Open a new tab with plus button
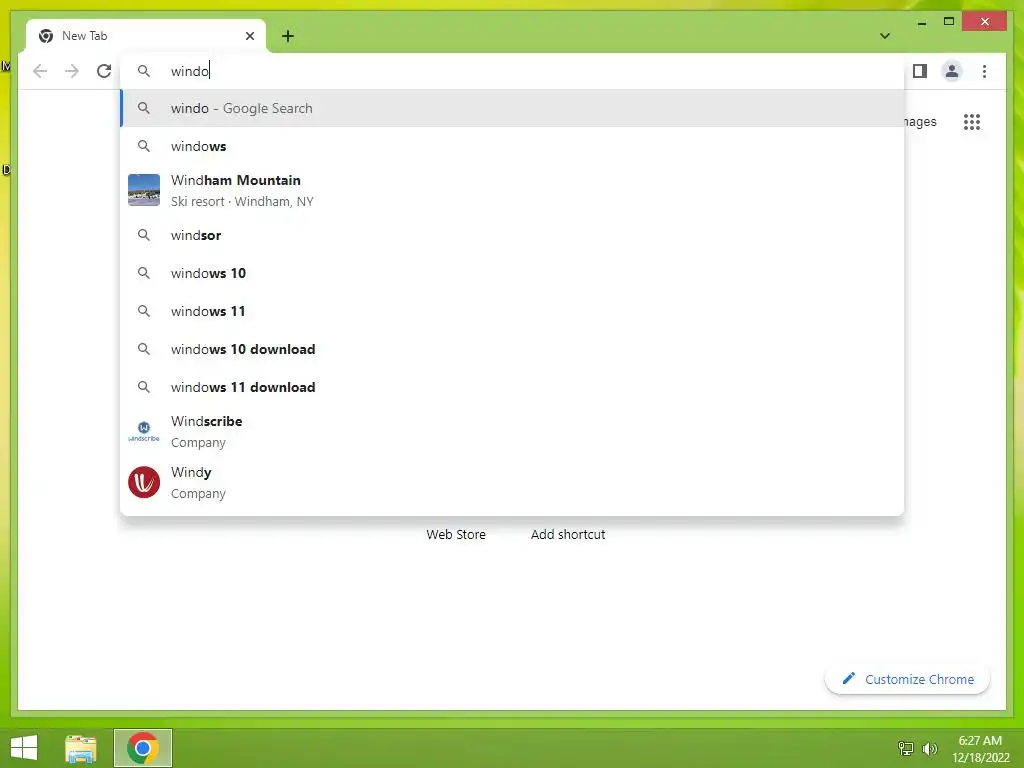 [x=288, y=36]
